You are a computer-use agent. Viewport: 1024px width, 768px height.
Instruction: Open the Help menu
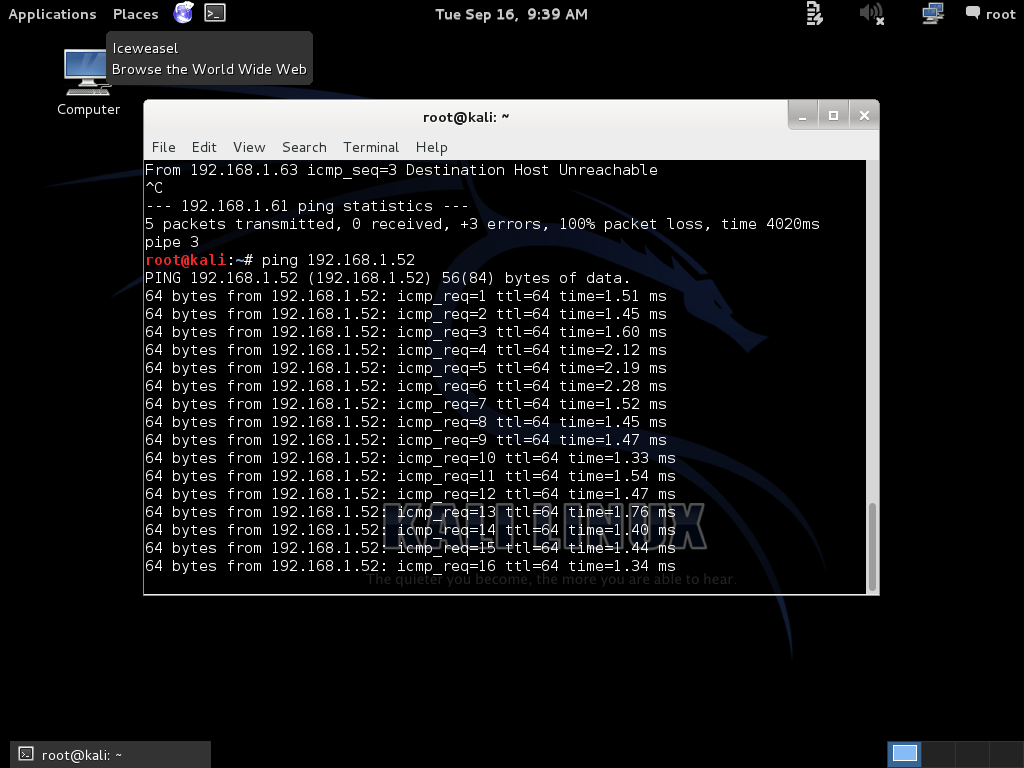[x=431, y=147]
